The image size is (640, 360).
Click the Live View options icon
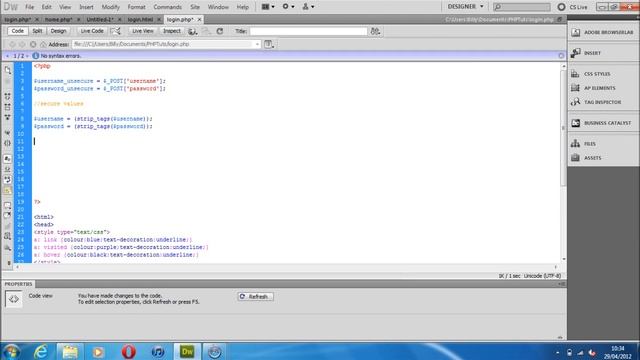269,44
